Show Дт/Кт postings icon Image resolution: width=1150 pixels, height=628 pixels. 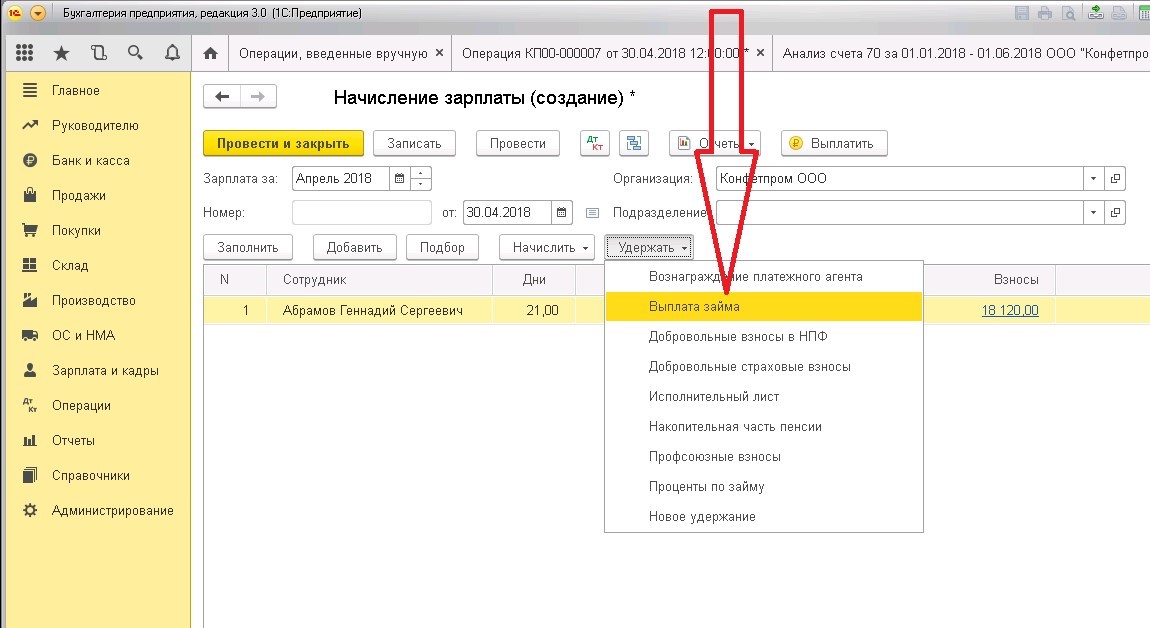coord(595,143)
